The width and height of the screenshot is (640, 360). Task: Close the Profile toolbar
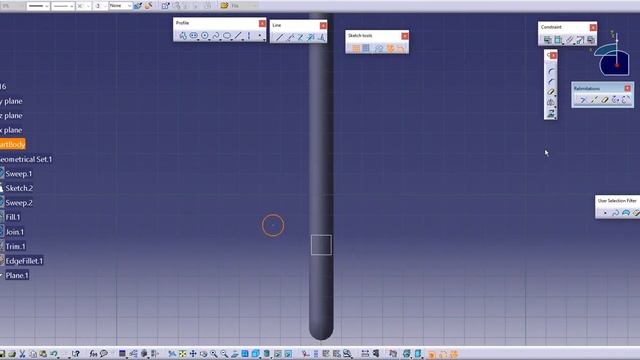[x=262, y=23]
